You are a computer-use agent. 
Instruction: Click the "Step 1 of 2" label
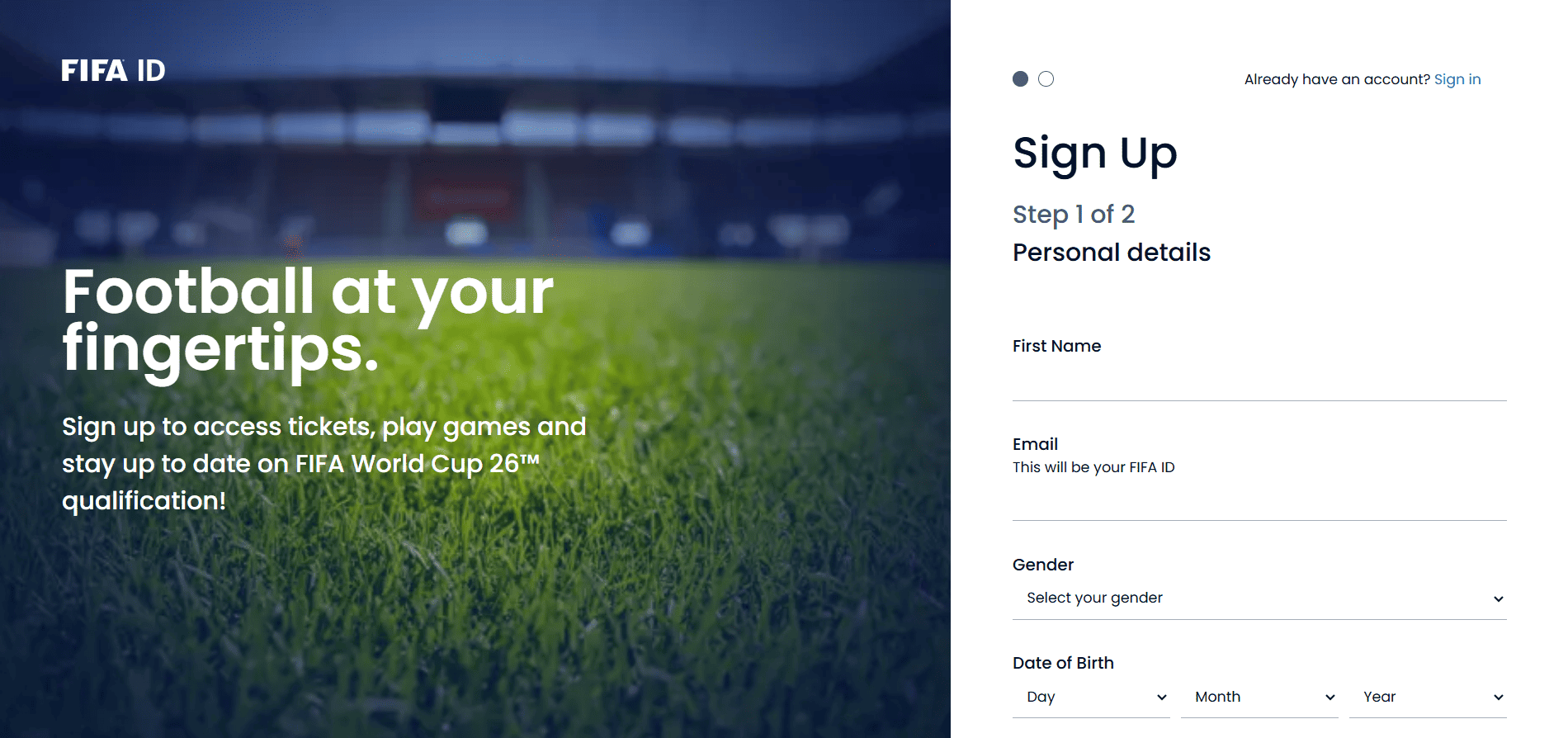pyautogui.click(x=1074, y=214)
